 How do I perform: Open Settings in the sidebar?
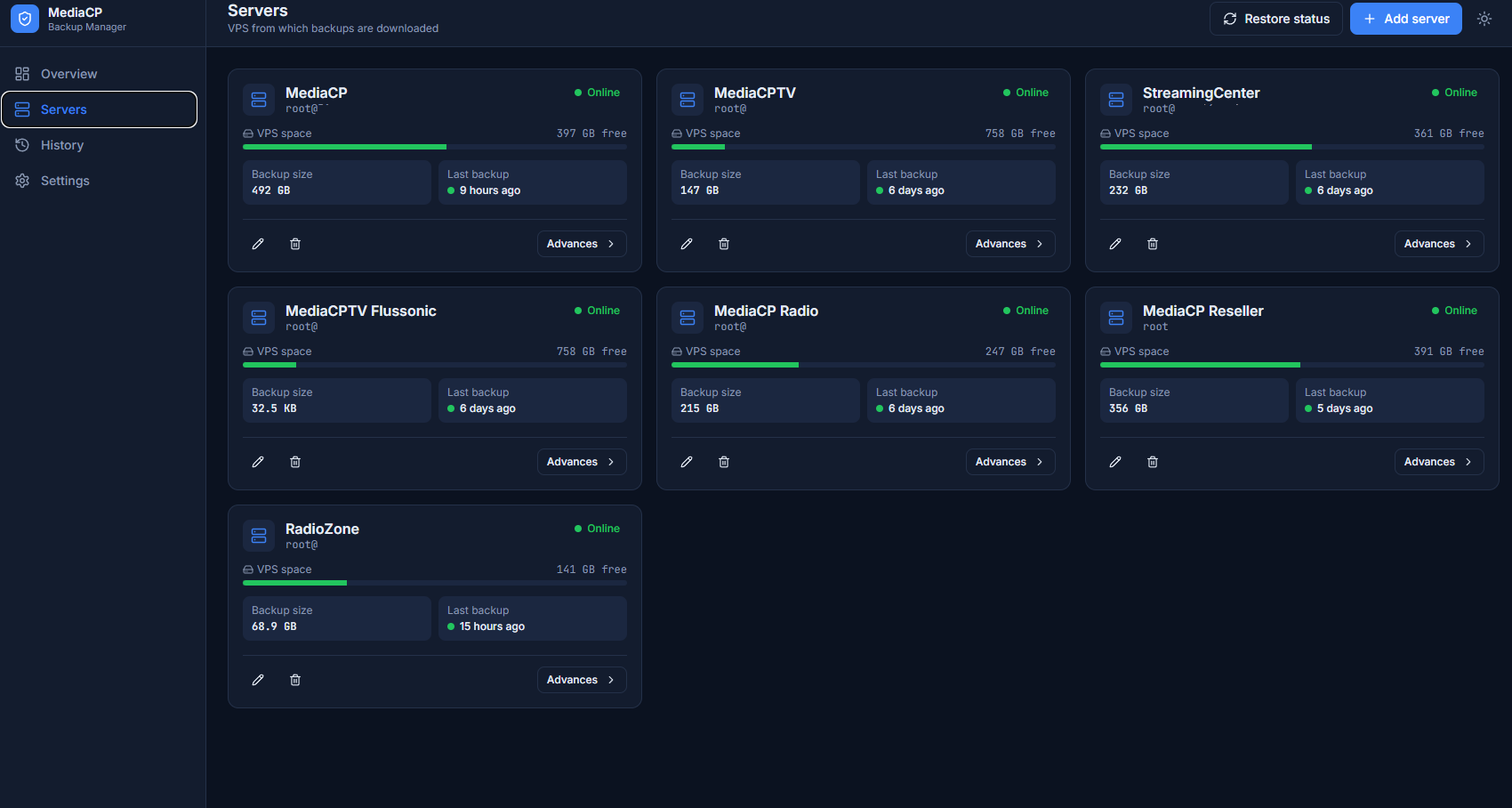point(99,181)
